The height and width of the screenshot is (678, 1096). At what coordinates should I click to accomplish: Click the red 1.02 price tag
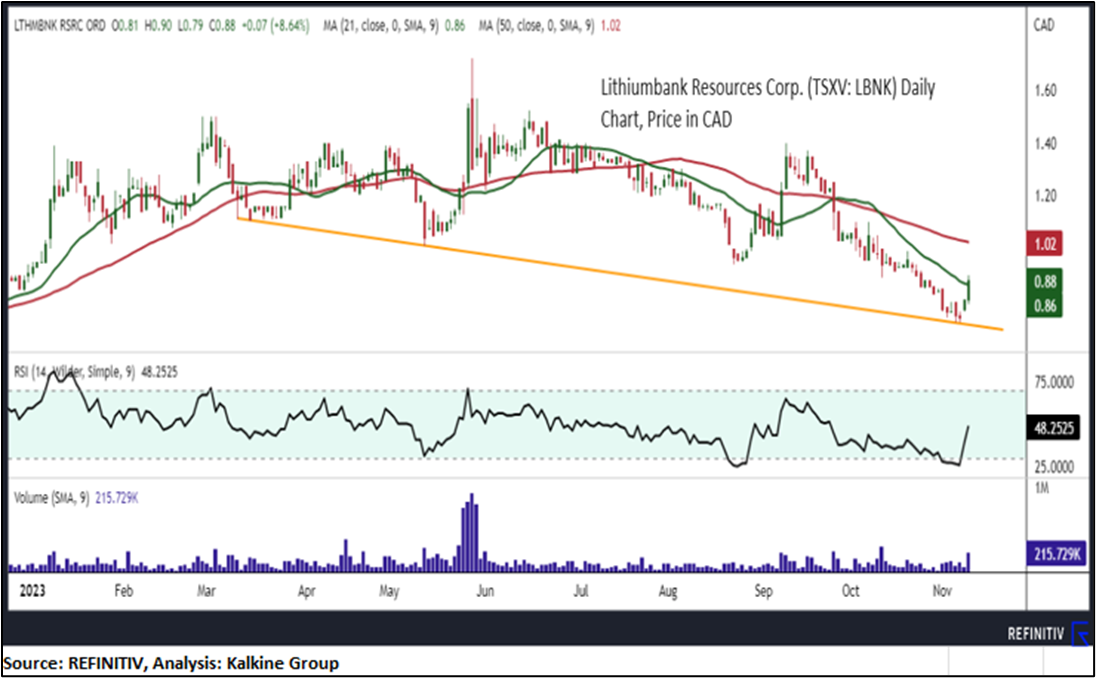1045,244
